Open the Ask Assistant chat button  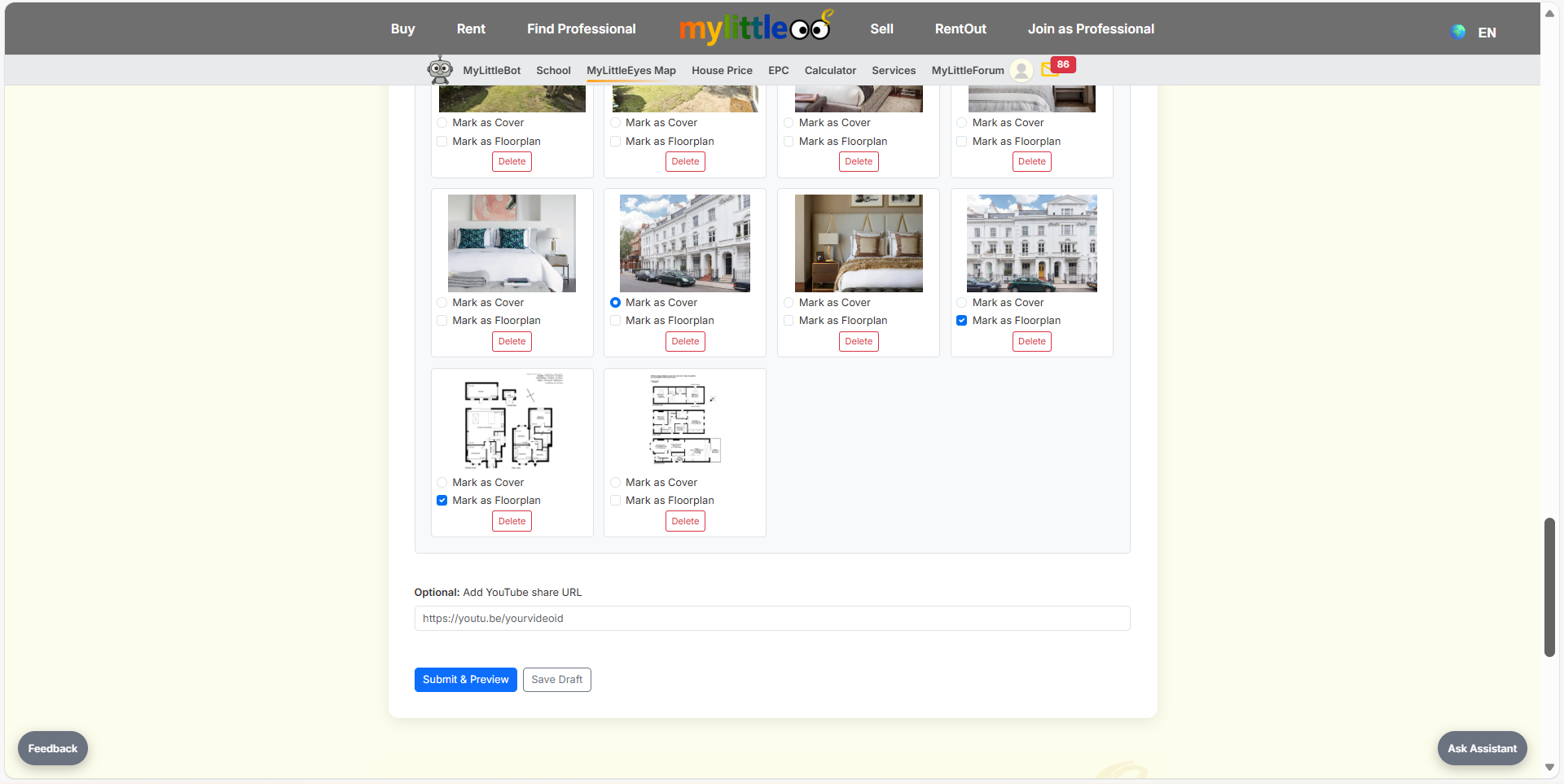[x=1481, y=748]
